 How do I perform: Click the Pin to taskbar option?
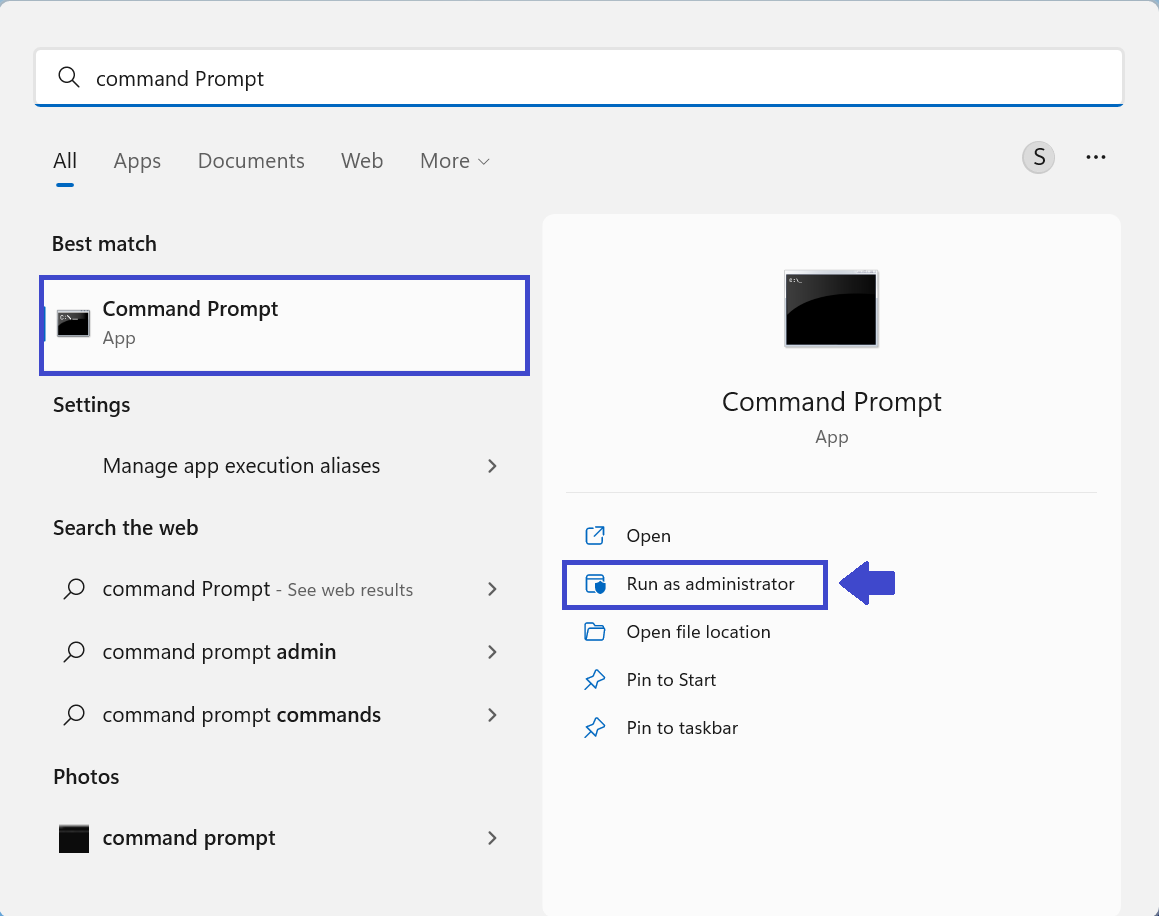(682, 728)
